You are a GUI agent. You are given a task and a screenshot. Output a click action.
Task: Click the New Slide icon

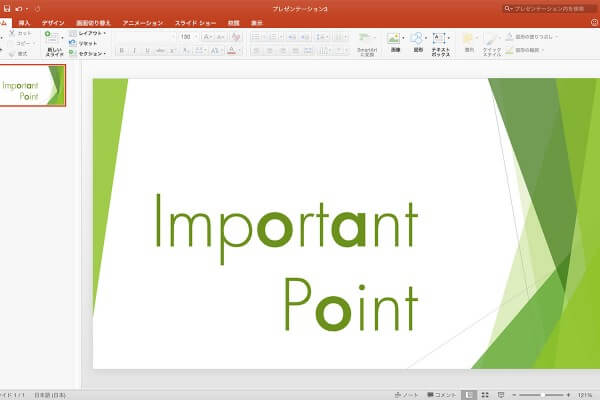tap(51, 38)
